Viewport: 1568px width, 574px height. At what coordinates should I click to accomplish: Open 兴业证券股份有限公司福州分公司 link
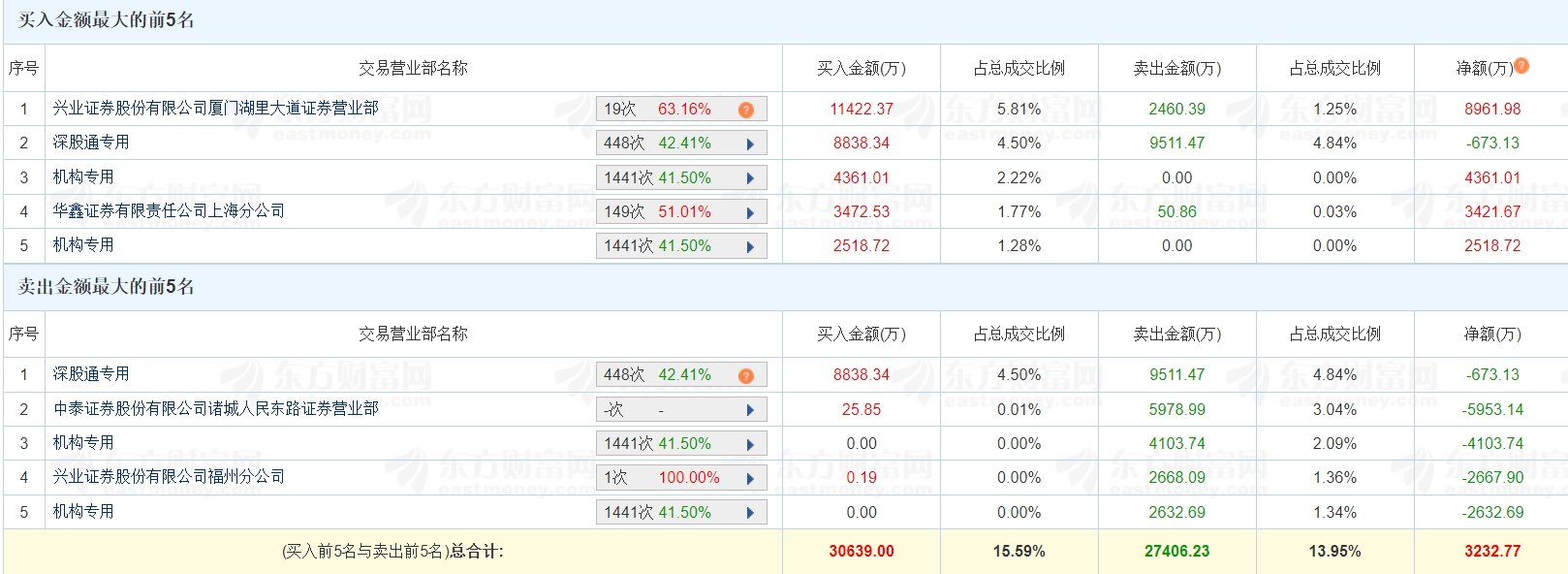coord(169,476)
